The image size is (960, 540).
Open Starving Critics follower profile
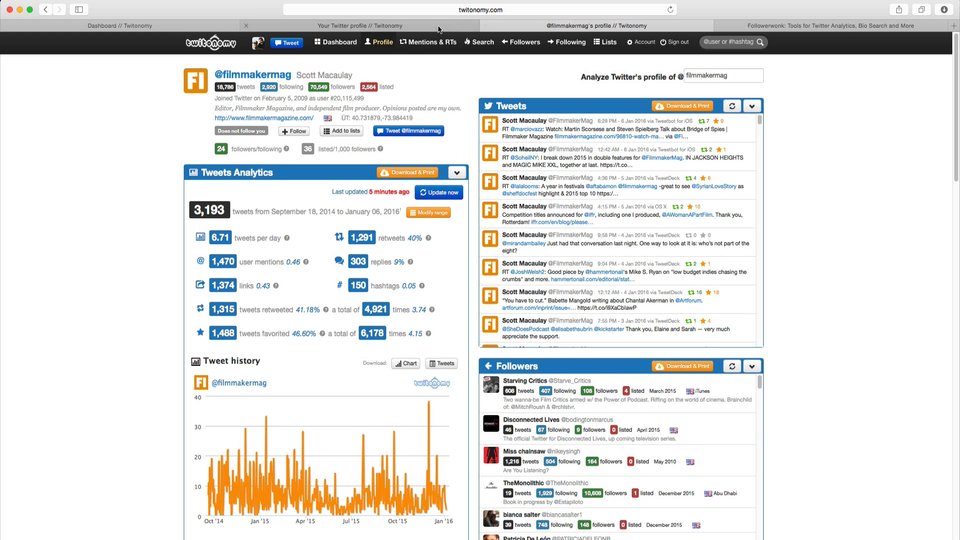click(525, 381)
